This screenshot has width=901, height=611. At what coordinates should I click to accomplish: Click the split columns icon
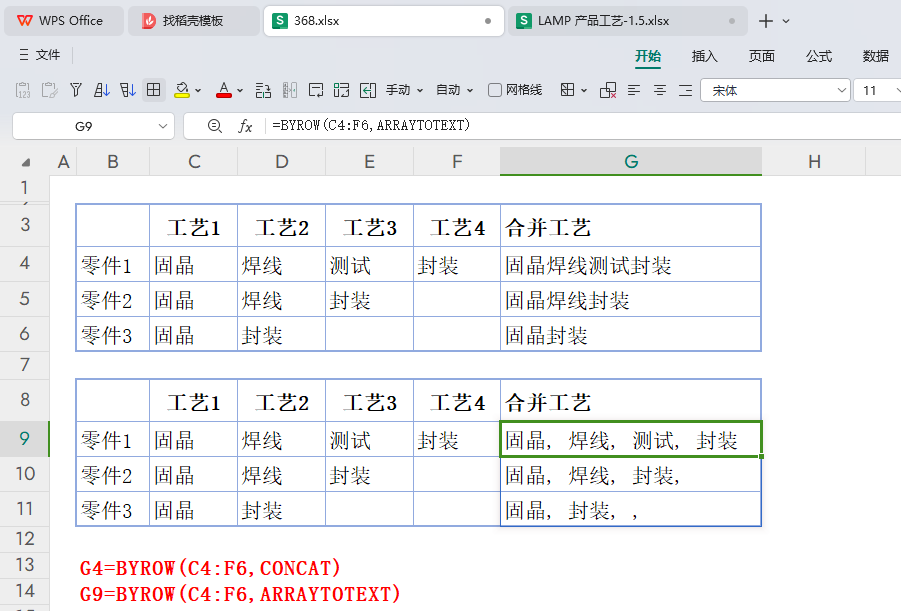coord(290,90)
